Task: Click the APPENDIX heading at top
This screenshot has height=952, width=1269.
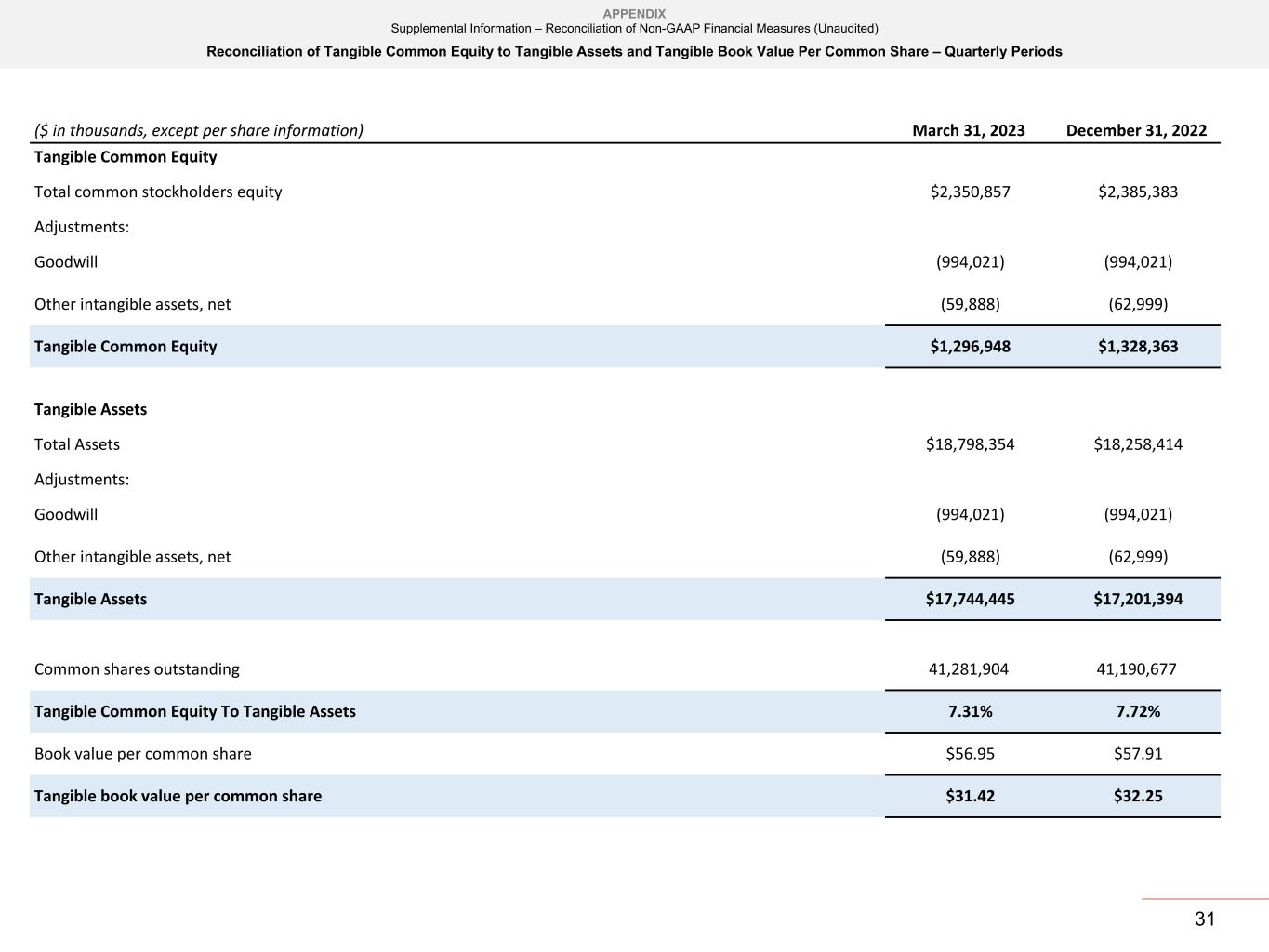Action: 634,14
